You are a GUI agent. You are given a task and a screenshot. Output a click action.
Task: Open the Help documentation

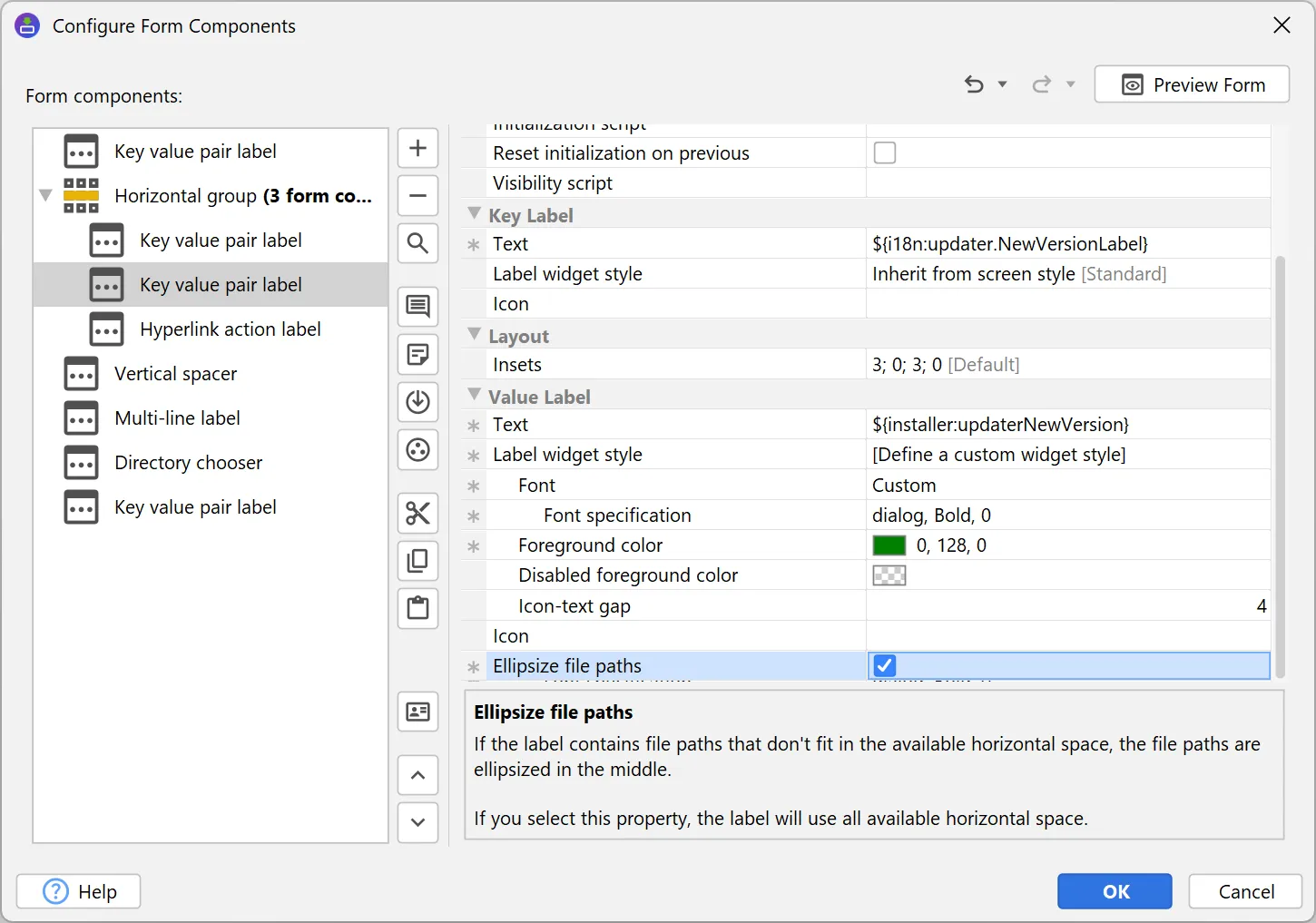click(78, 891)
